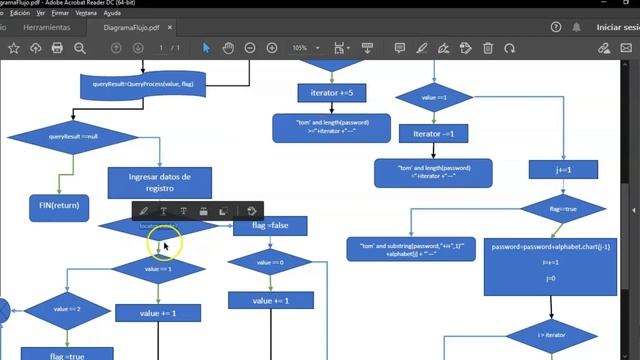
Task: Open the Ayuda menu
Action: 112,13
